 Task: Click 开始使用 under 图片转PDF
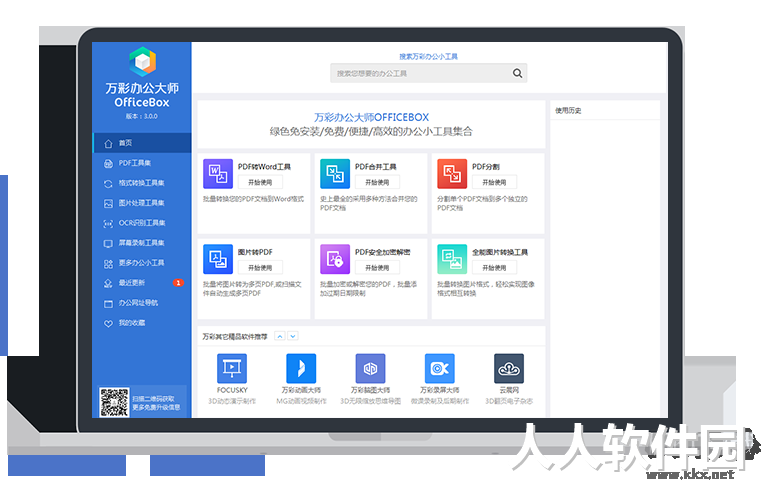[x=260, y=268]
